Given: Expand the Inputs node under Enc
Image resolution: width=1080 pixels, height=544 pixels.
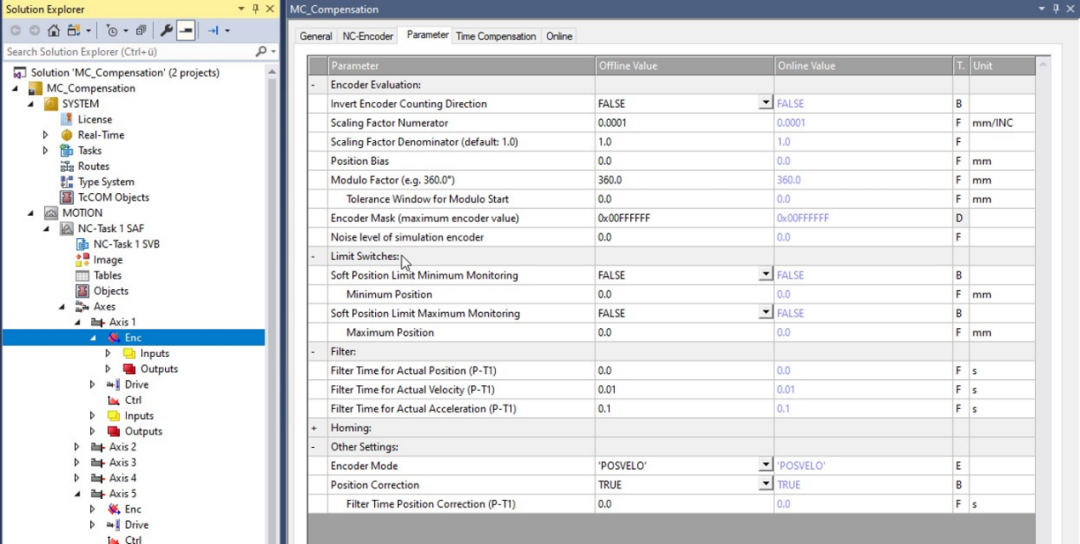Looking at the screenshot, I should [108, 353].
